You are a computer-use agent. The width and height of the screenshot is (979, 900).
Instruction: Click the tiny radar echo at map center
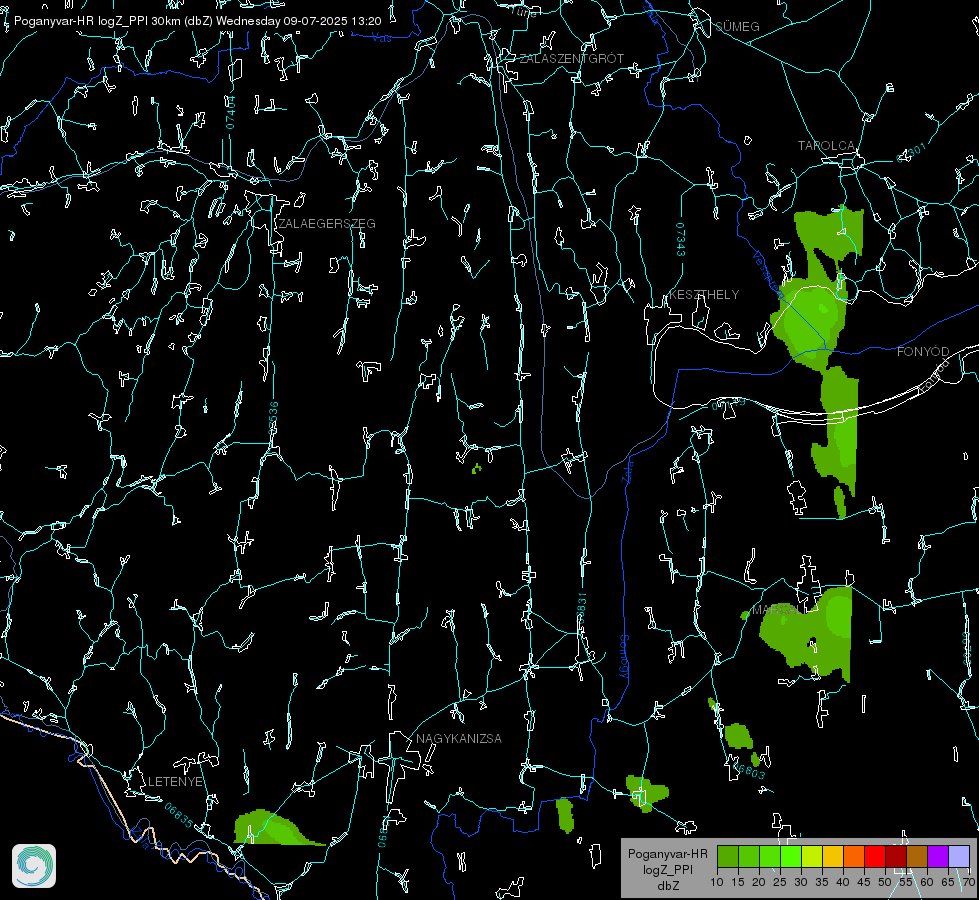pos(476,468)
